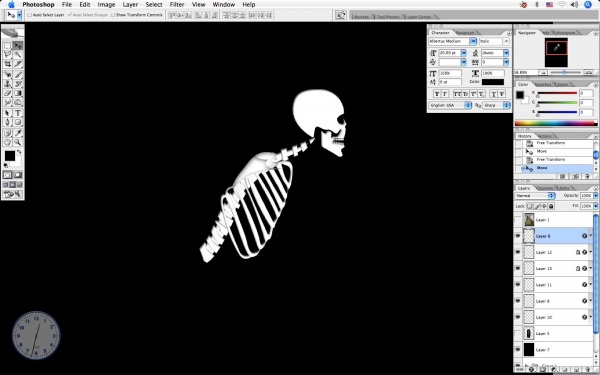Swap foreground and background colors
Image resolution: width=600 pixels, height=375 pixels.
coord(20,152)
